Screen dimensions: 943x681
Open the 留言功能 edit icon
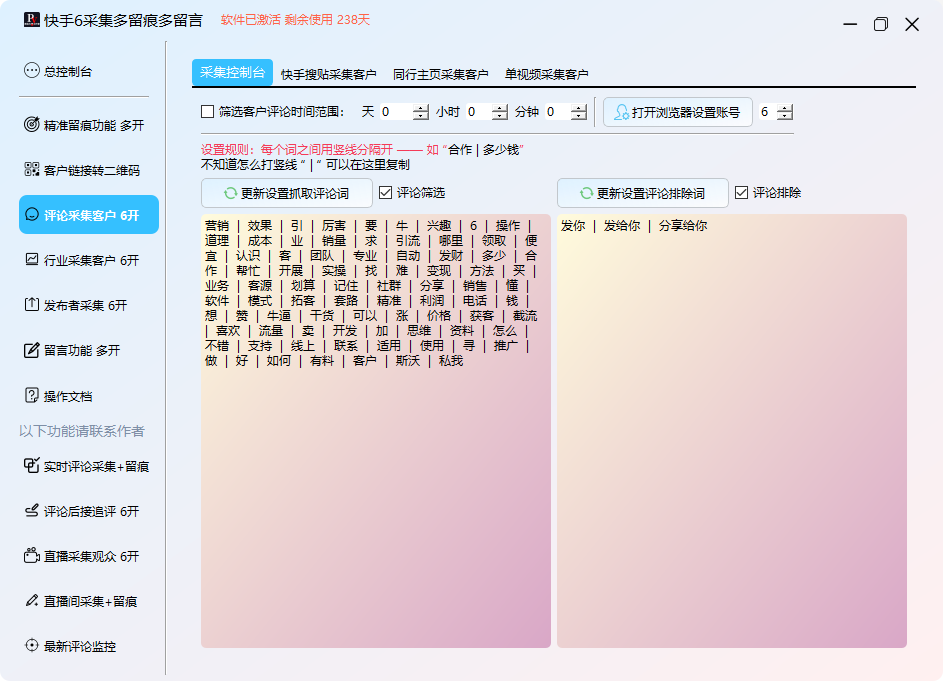[32, 350]
